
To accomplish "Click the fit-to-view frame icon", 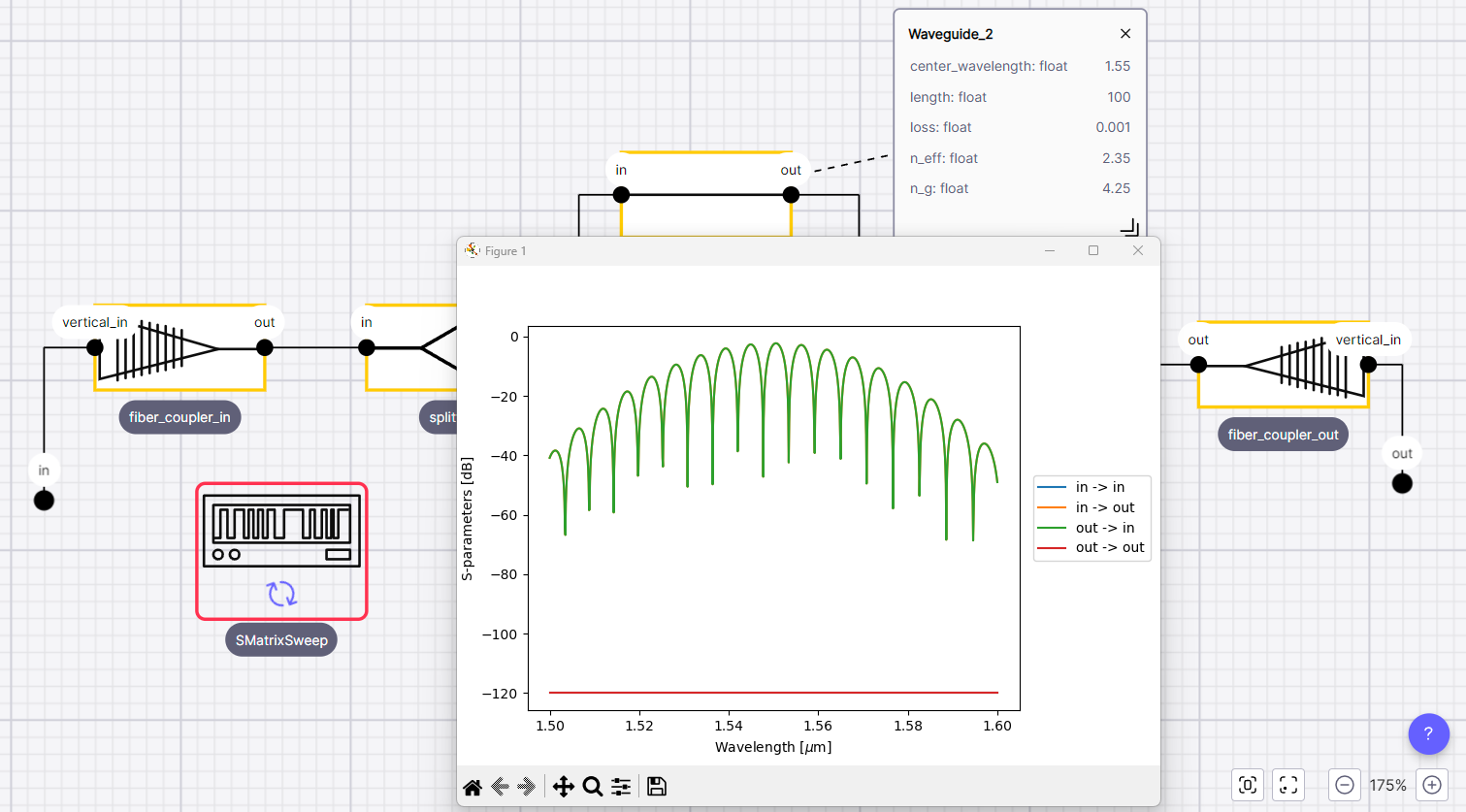I will 1248,785.
